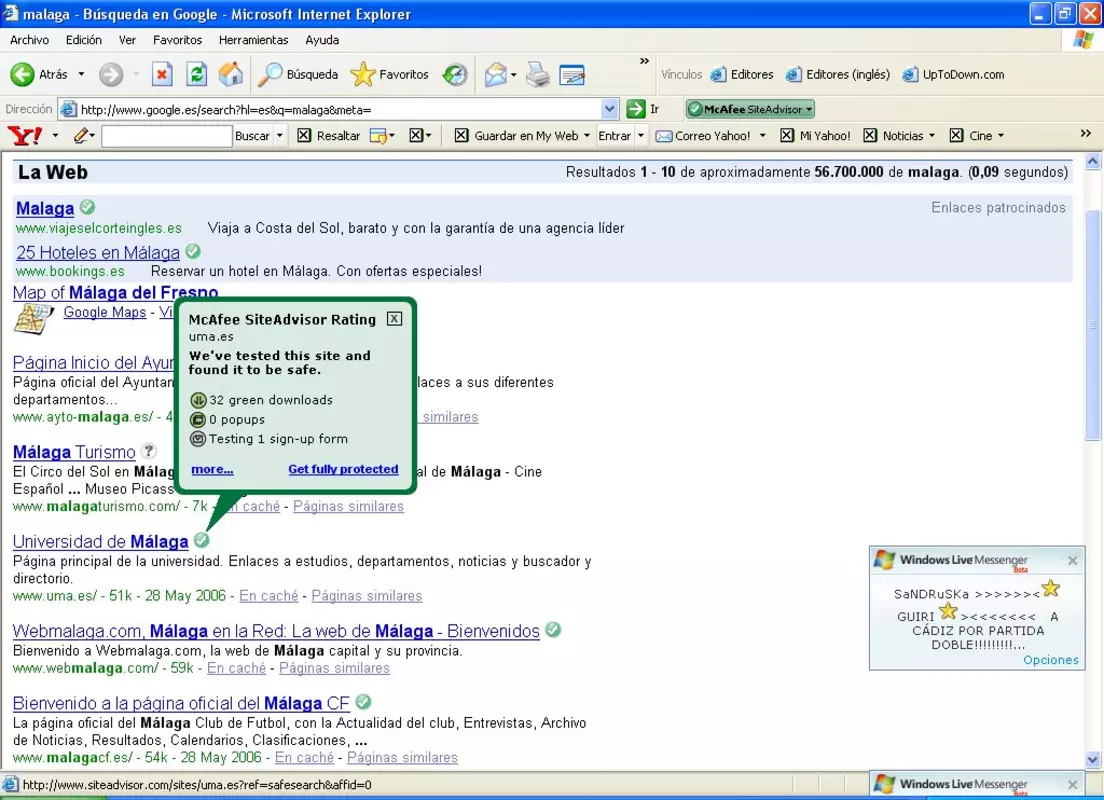
Task: Click 'Get fully protected' link in popup
Action: (x=343, y=469)
